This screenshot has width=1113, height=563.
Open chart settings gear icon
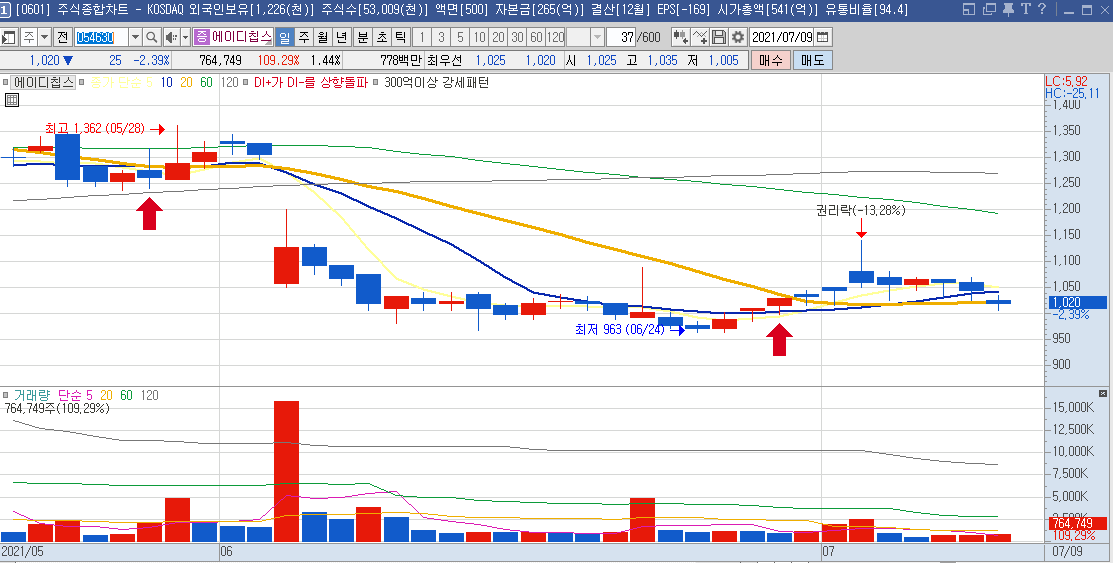pos(738,37)
